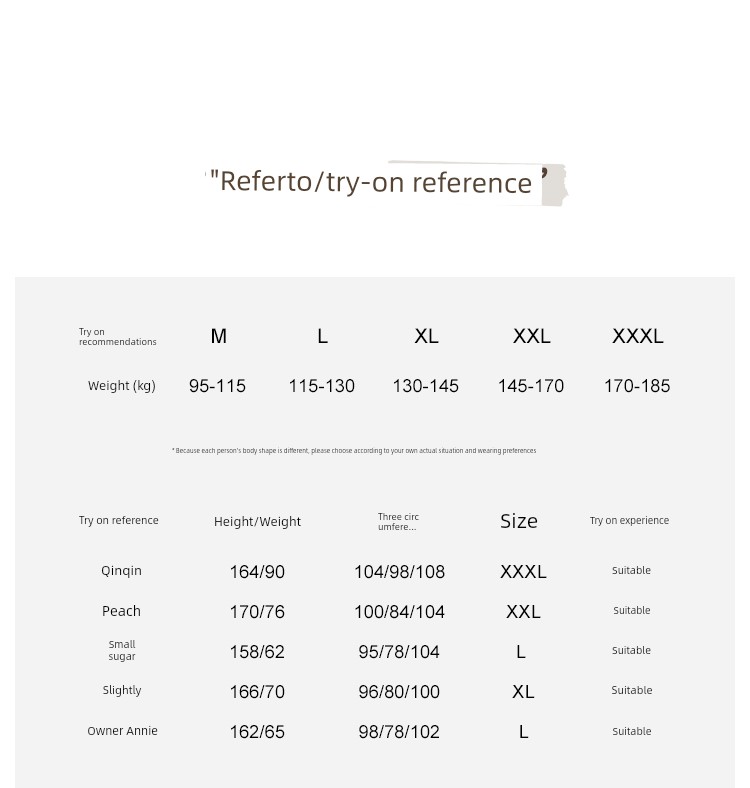This screenshot has height=788, width=750.
Task: Choose the 130-145 weight range
Action: point(425,386)
